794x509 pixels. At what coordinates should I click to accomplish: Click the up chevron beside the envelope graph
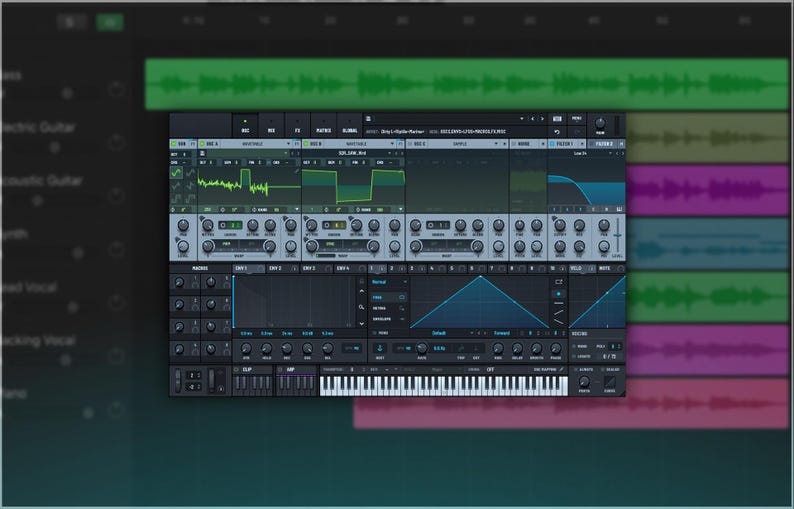[x=361, y=292]
